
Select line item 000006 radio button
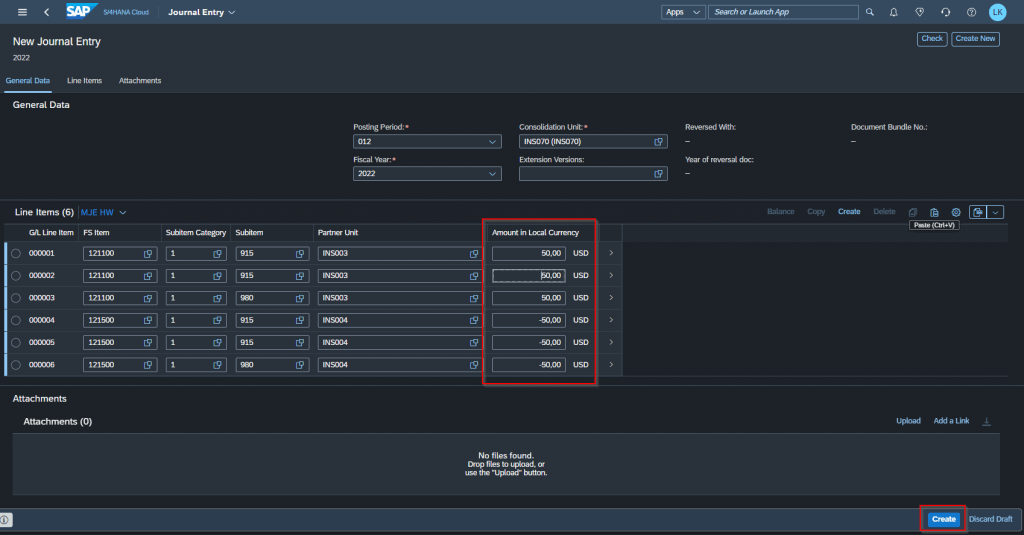16,365
